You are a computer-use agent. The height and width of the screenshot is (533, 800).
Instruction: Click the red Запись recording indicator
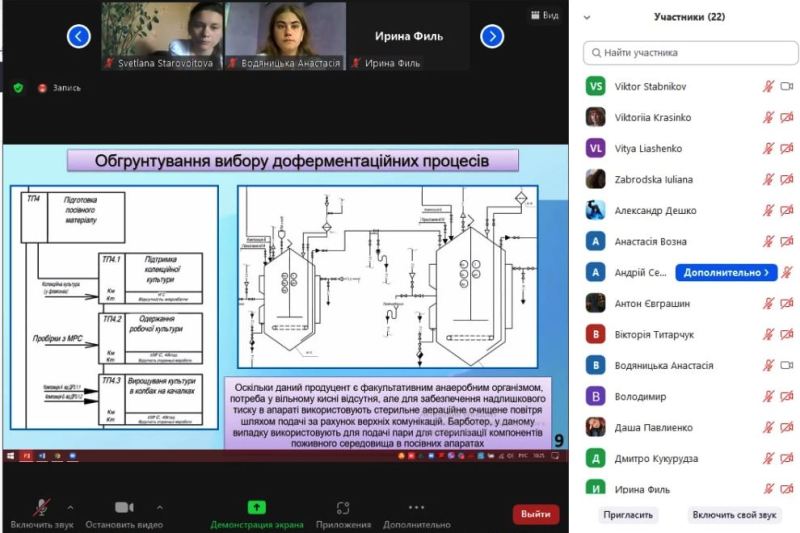(x=59, y=88)
